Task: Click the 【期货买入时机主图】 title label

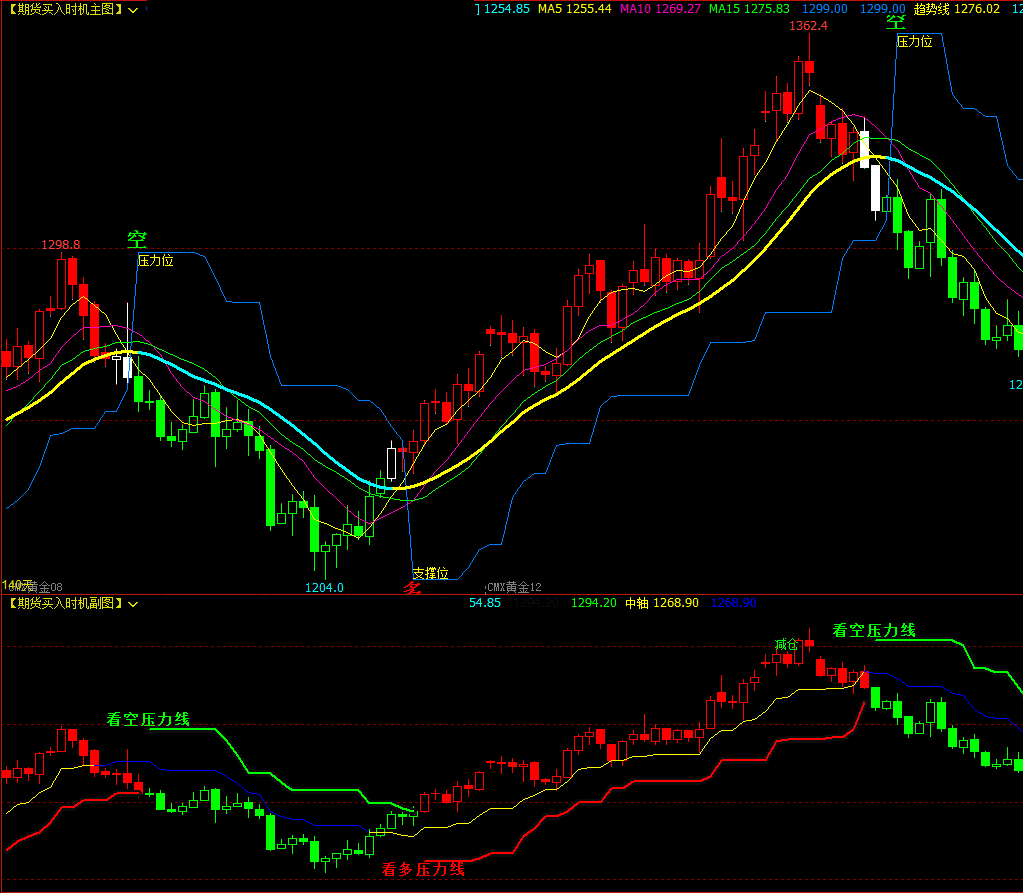Action: pos(65,9)
